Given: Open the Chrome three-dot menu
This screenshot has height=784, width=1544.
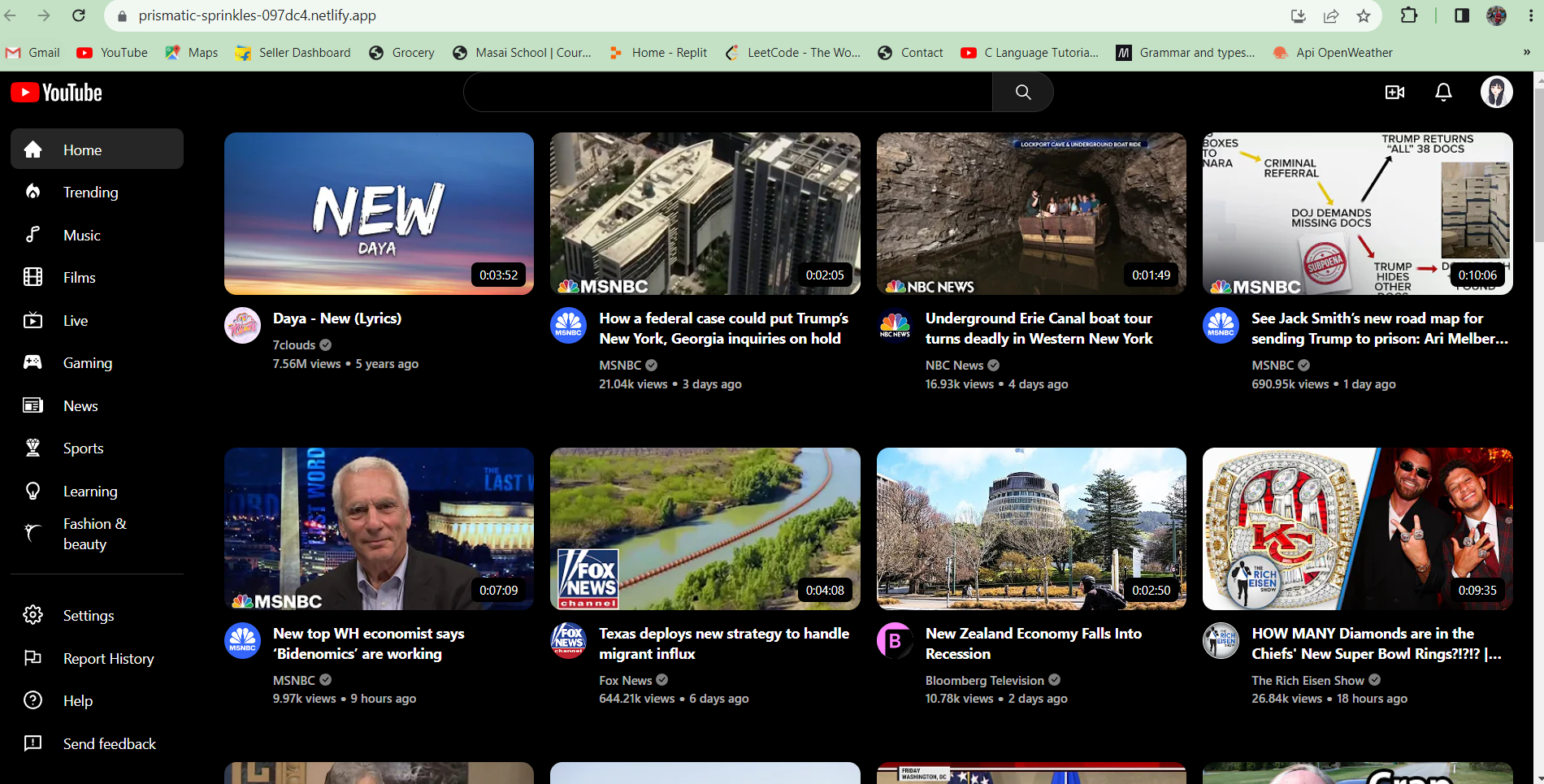Looking at the screenshot, I should coord(1530,16).
